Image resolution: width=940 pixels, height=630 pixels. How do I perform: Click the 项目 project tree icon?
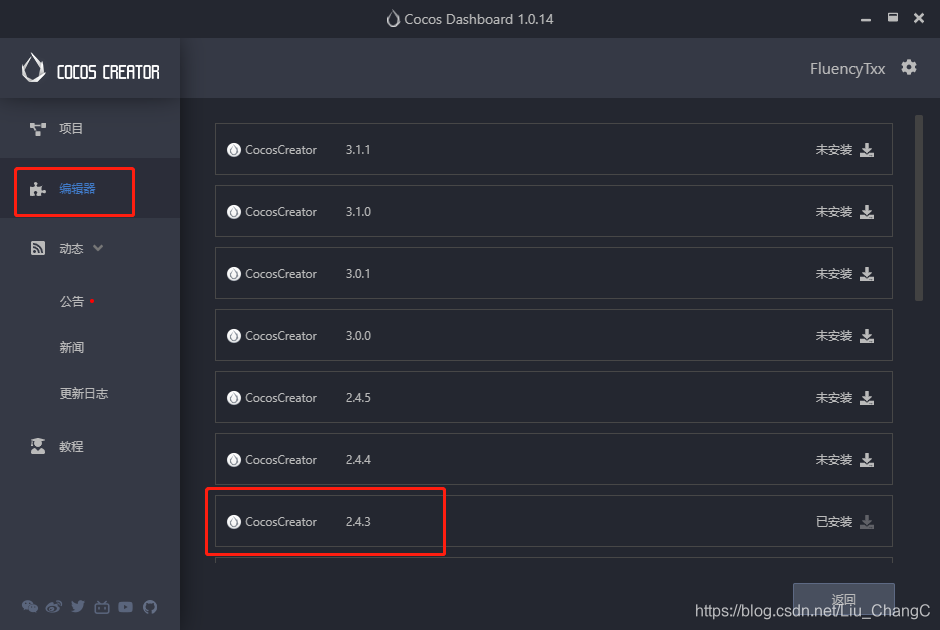point(38,129)
